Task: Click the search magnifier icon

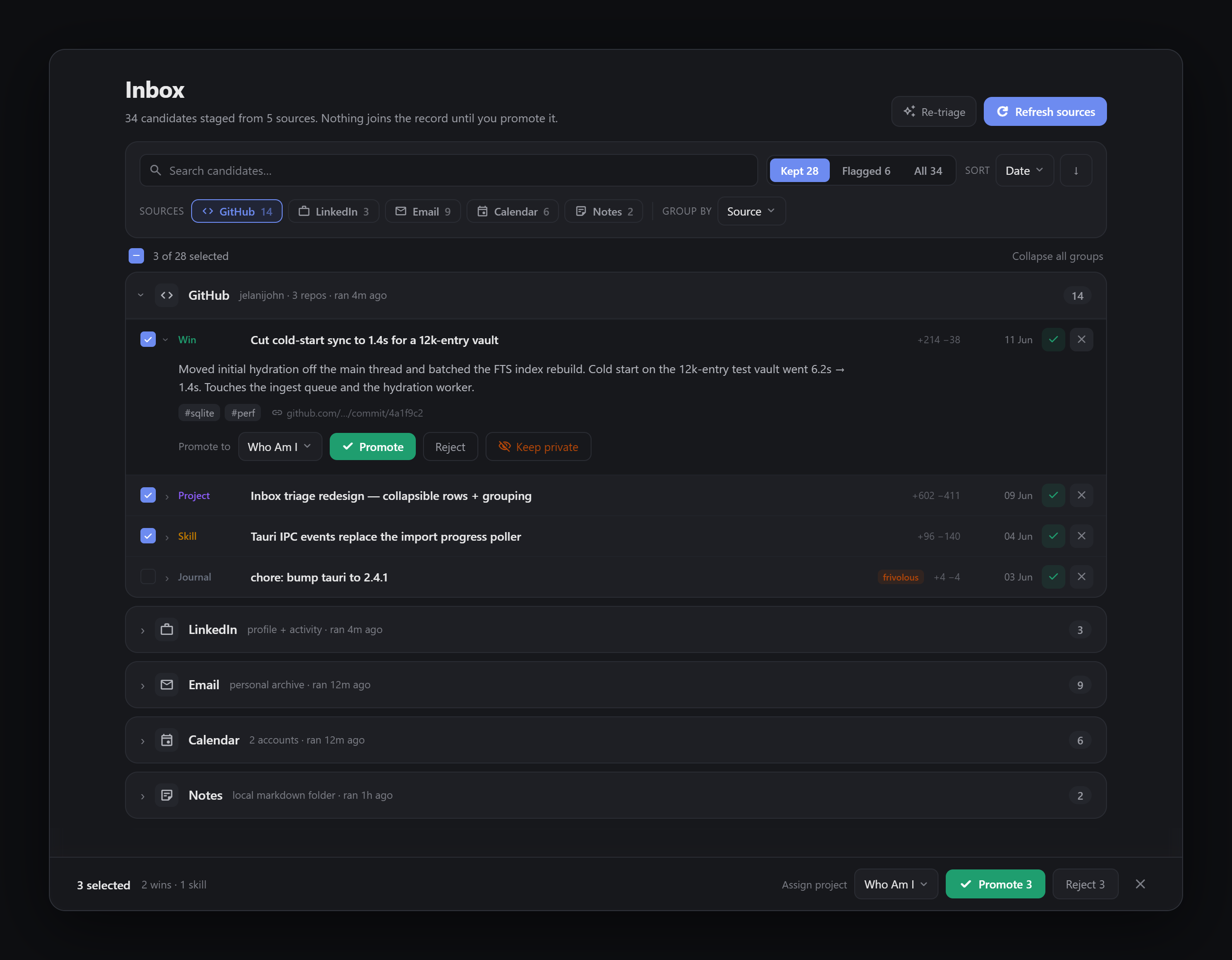Action: click(155, 170)
